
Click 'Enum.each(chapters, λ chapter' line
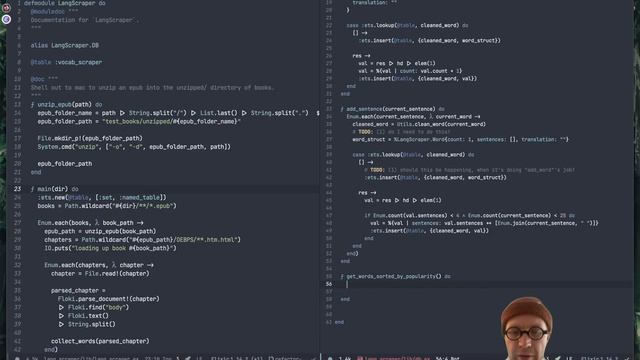[x=99, y=265]
